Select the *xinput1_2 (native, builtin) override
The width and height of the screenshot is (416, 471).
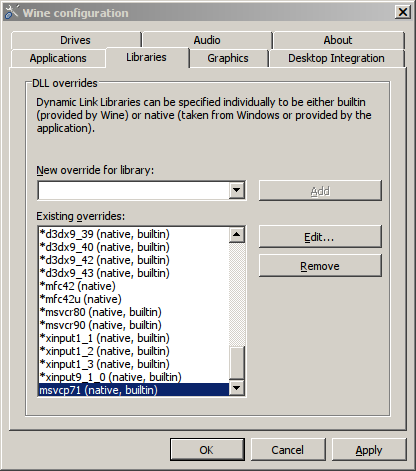click(134, 351)
